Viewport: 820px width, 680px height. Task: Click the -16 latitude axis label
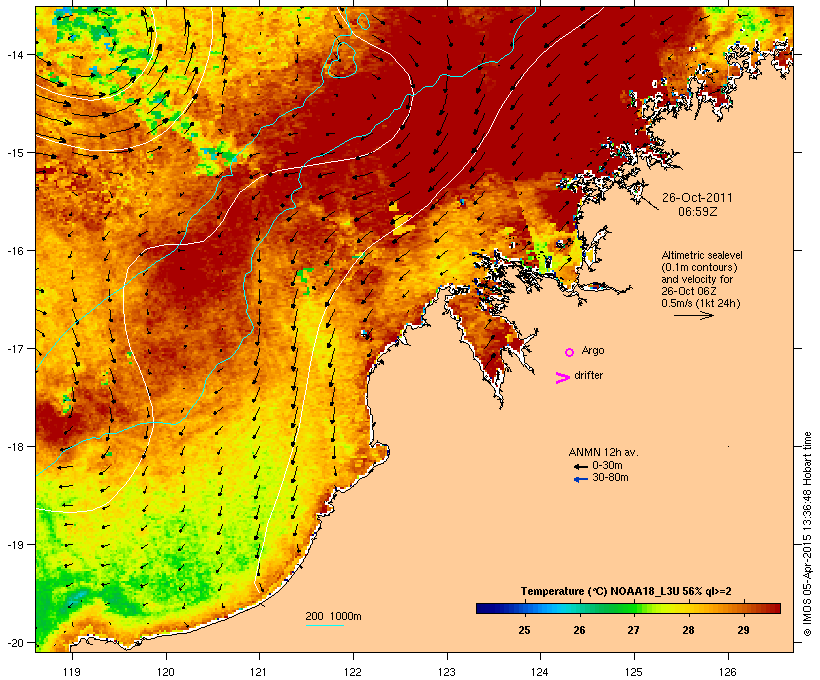coord(15,251)
